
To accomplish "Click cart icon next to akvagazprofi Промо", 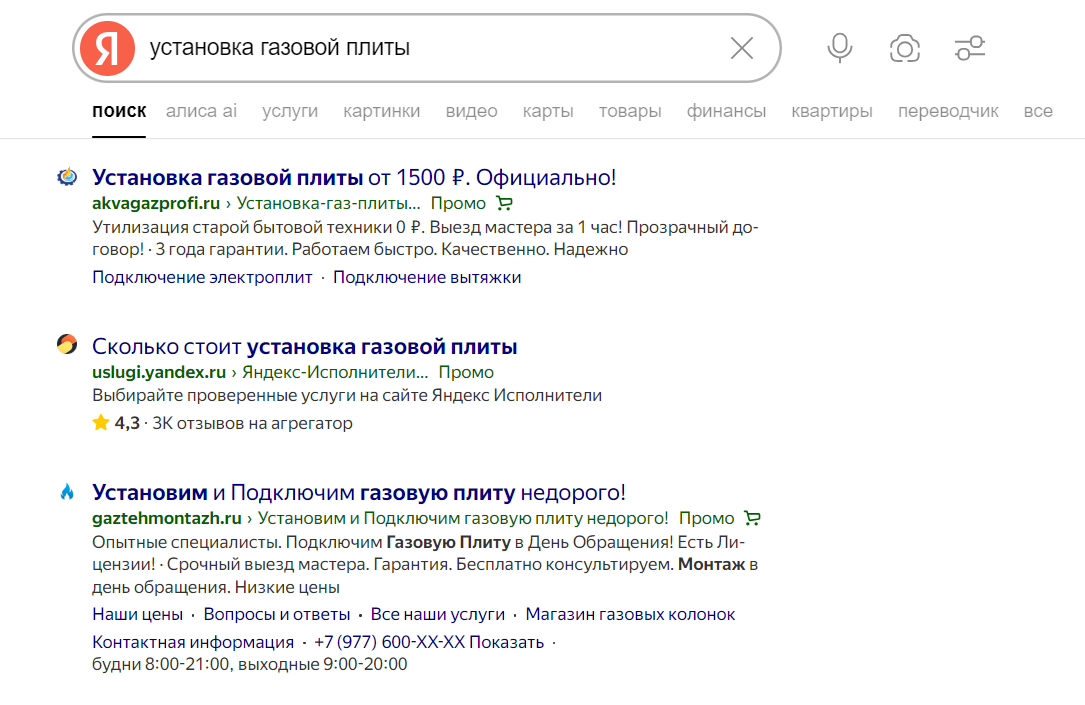I will coord(504,203).
